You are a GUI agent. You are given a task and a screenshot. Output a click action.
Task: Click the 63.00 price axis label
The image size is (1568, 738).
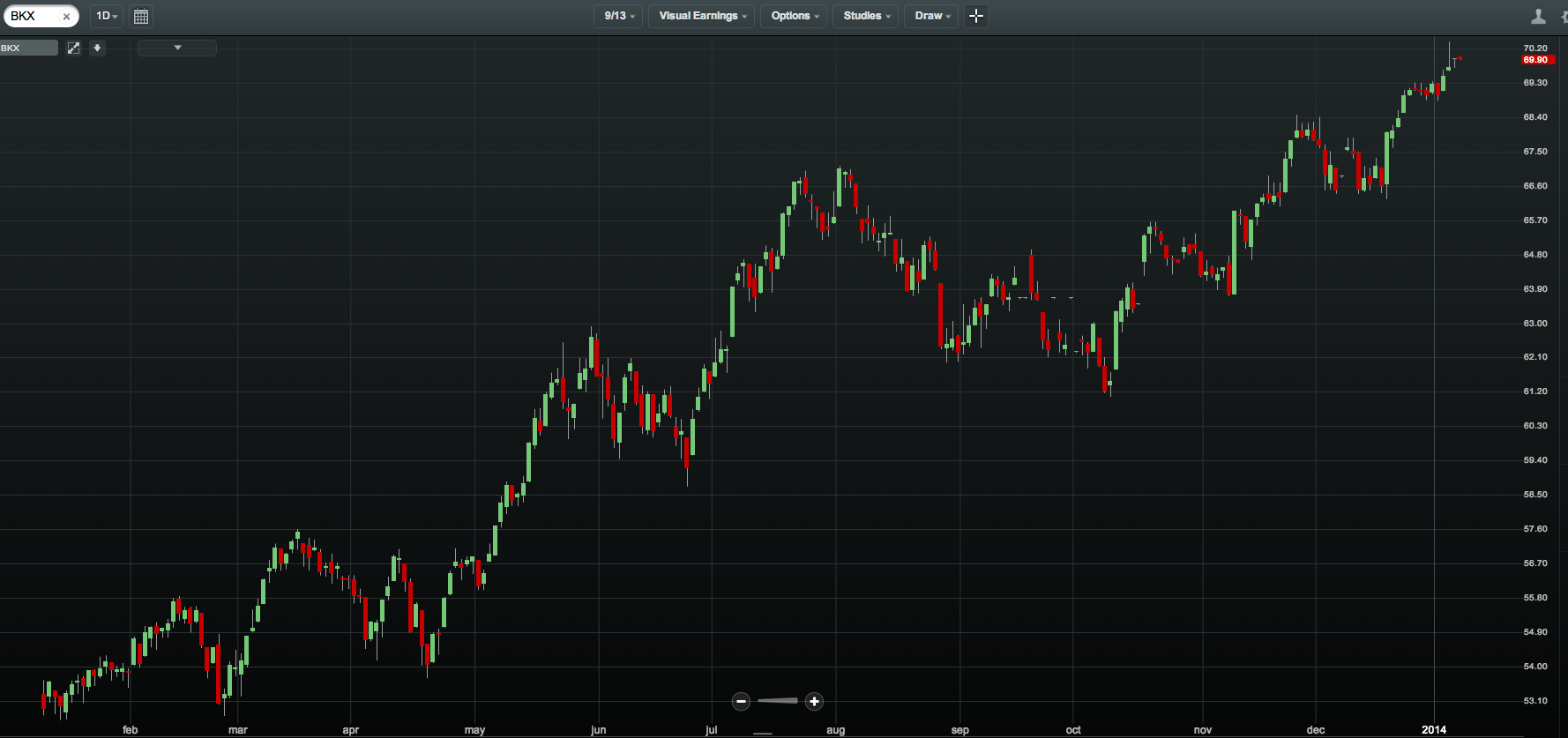pyautogui.click(x=1535, y=324)
